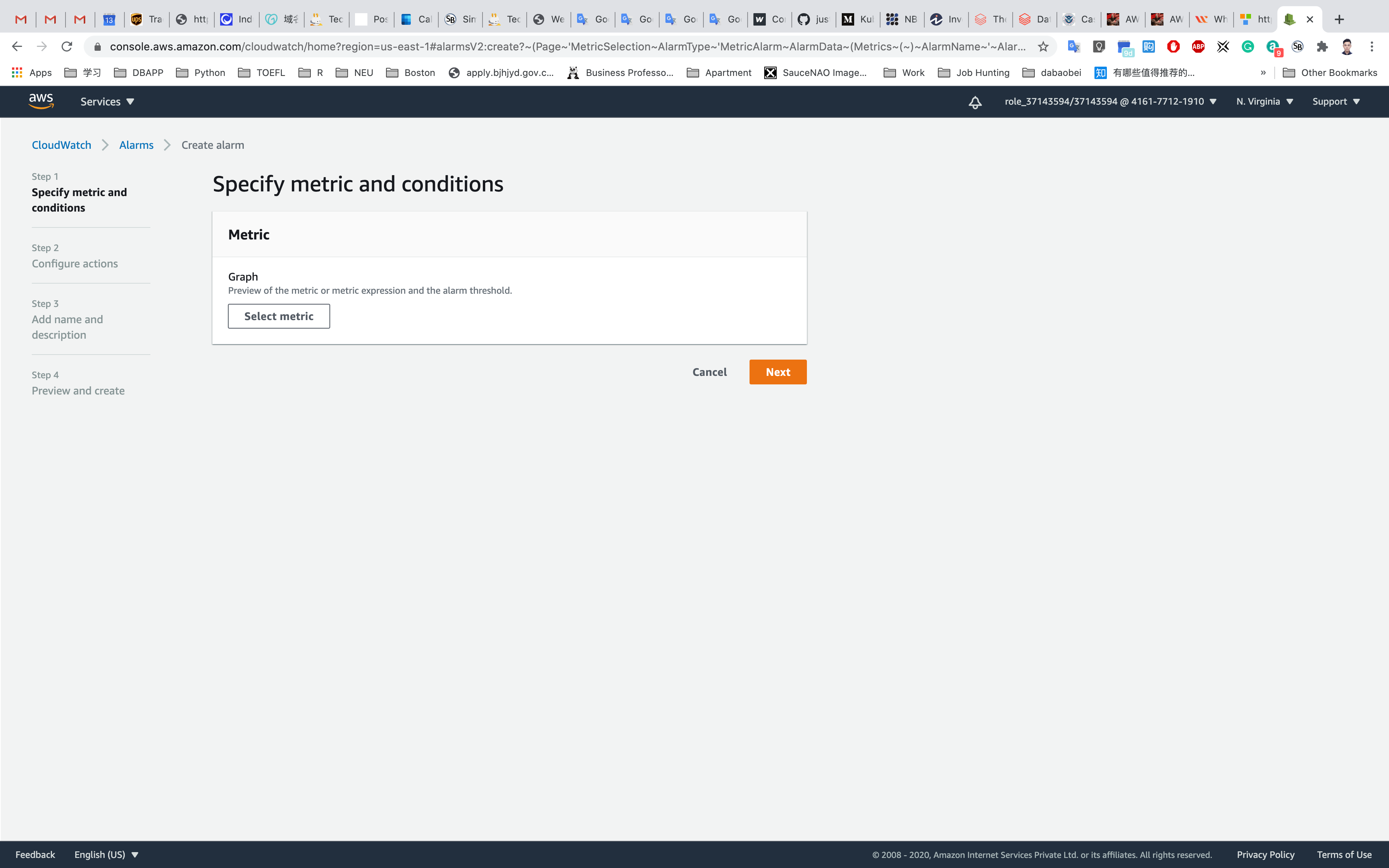The height and width of the screenshot is (868, 1389).
Task: Expand the Support dropdown menu
Action: (x=1336, y=102)
